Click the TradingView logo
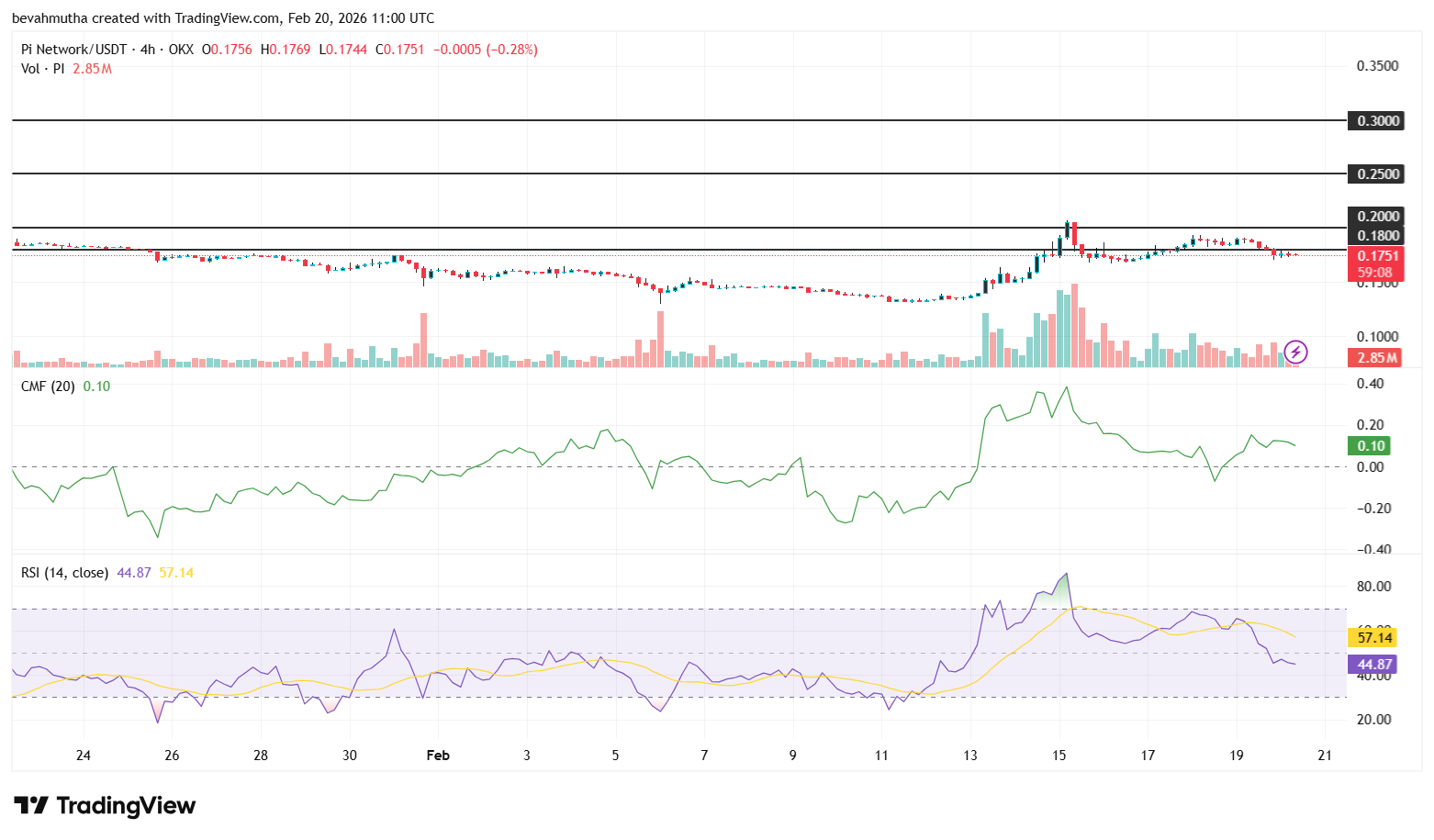 104,805
